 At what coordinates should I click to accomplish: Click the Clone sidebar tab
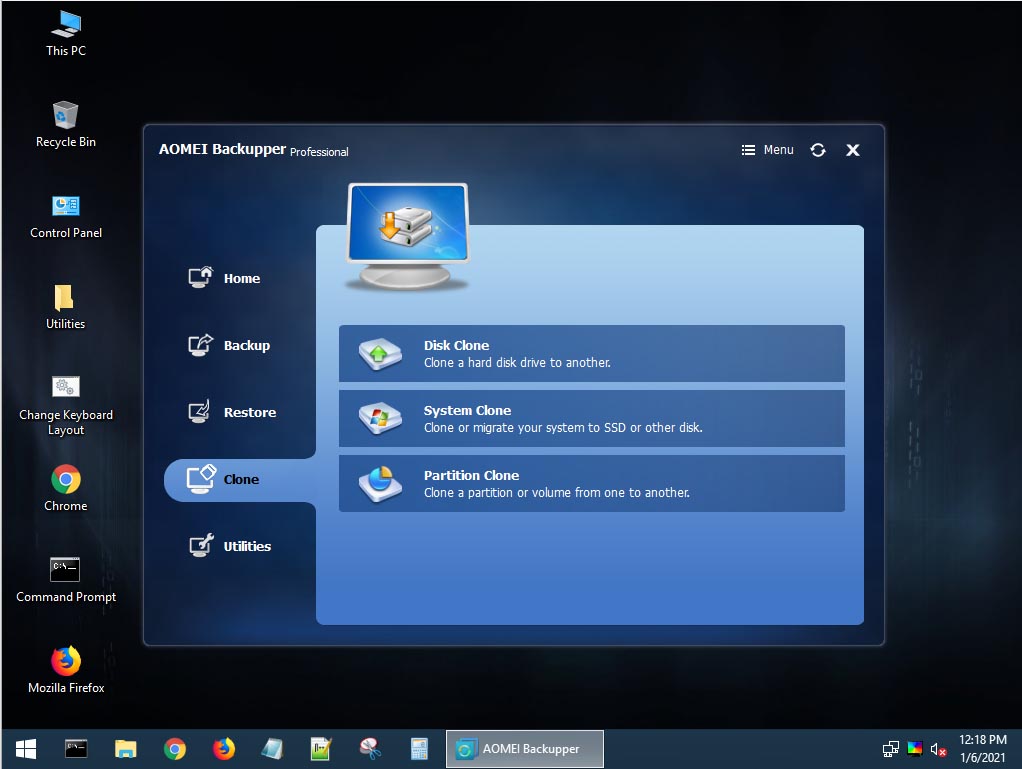point(238,479)
